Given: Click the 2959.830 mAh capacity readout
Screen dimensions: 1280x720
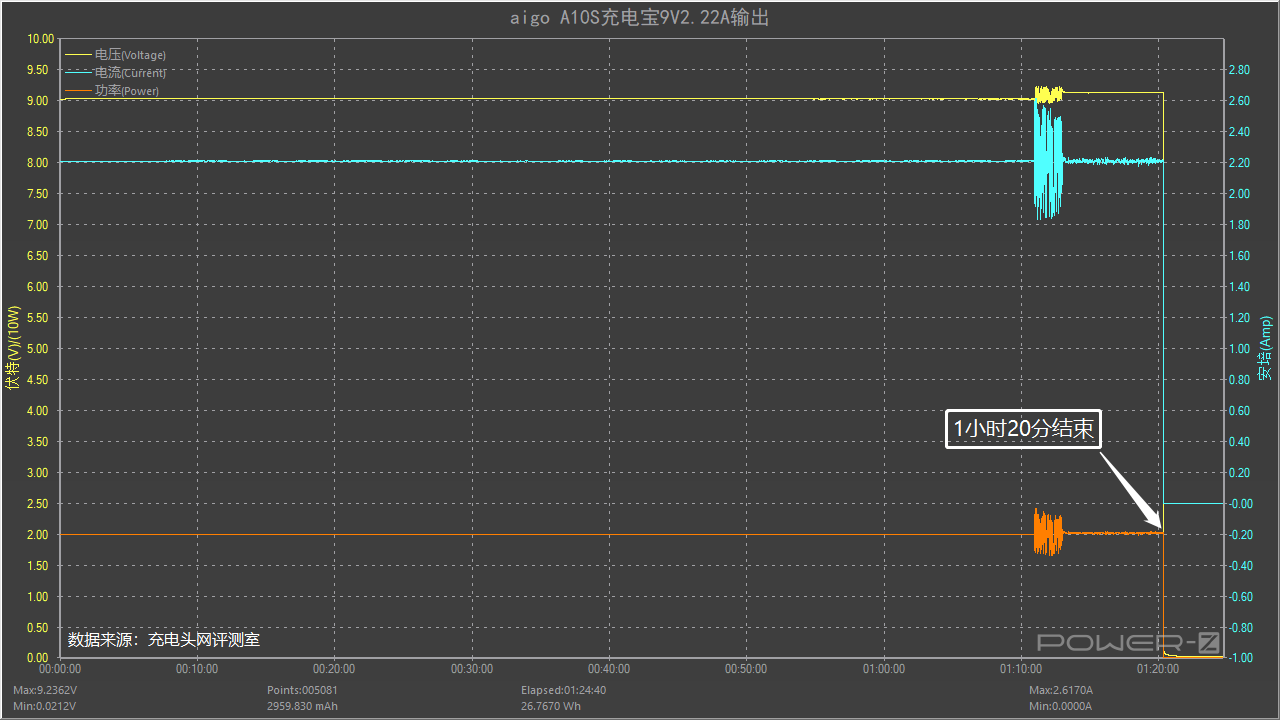Looking at the screenshot, I should [x=302, y=706].
